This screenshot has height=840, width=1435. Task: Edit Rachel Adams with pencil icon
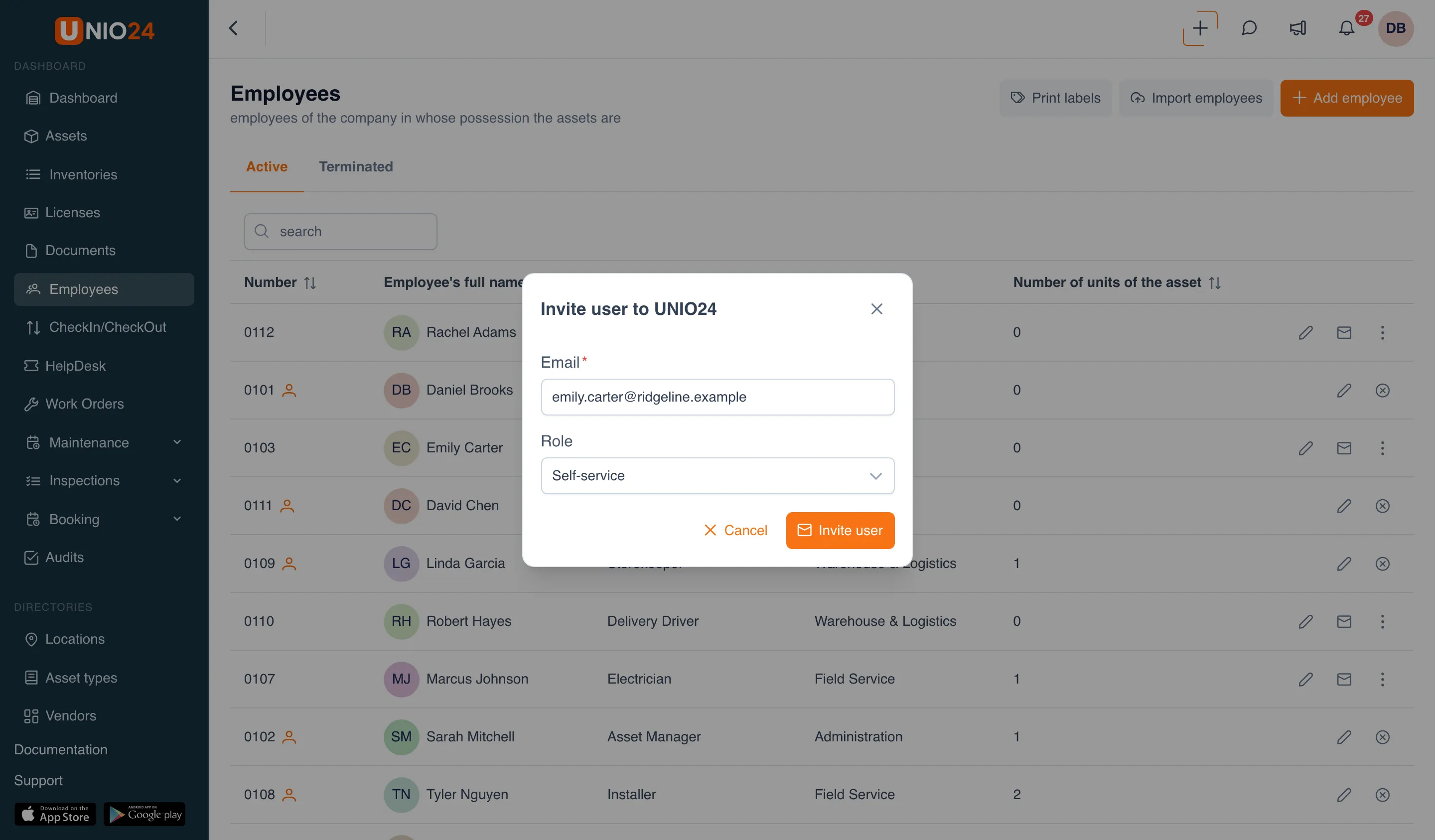click(x=1306, y=333)
